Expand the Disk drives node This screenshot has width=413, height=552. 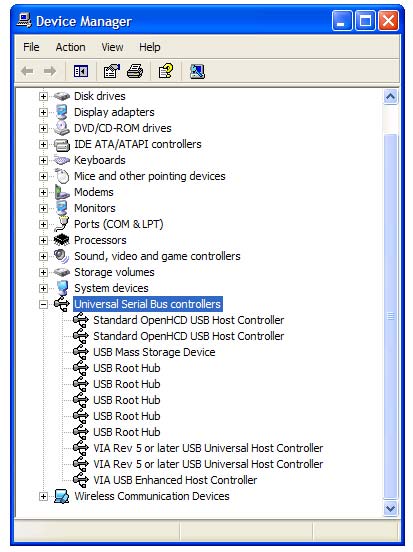coord(43,96)
